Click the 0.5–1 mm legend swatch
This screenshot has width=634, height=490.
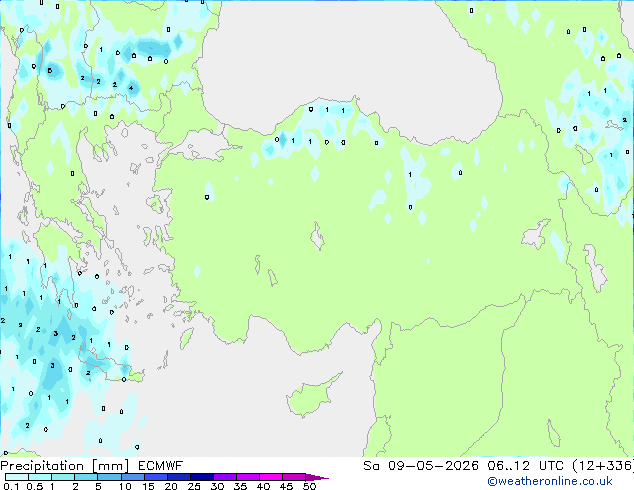40,477
